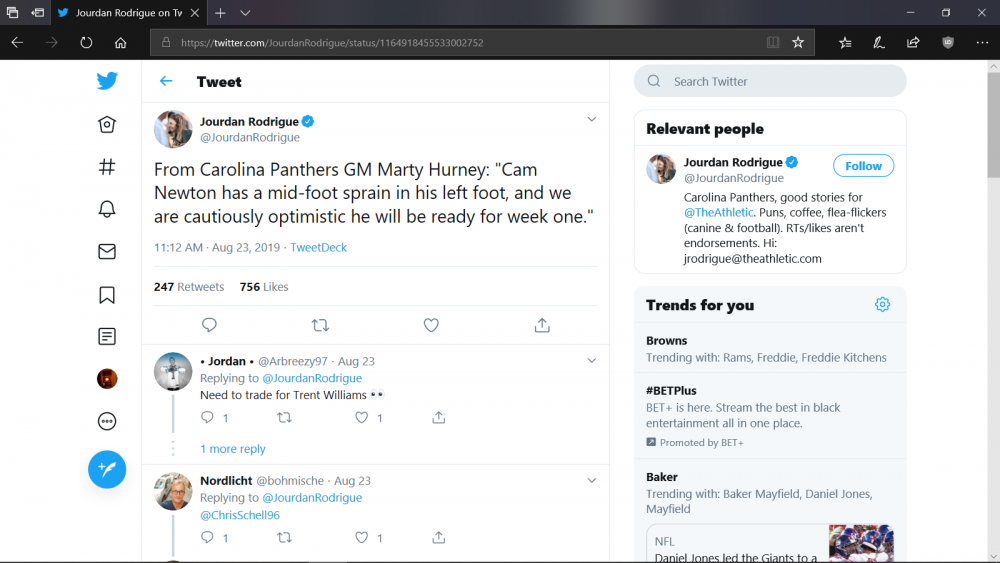The image size is (1000, 563).
Task: Click the page vertical scrollbar thumb
Action: point(994,124)
